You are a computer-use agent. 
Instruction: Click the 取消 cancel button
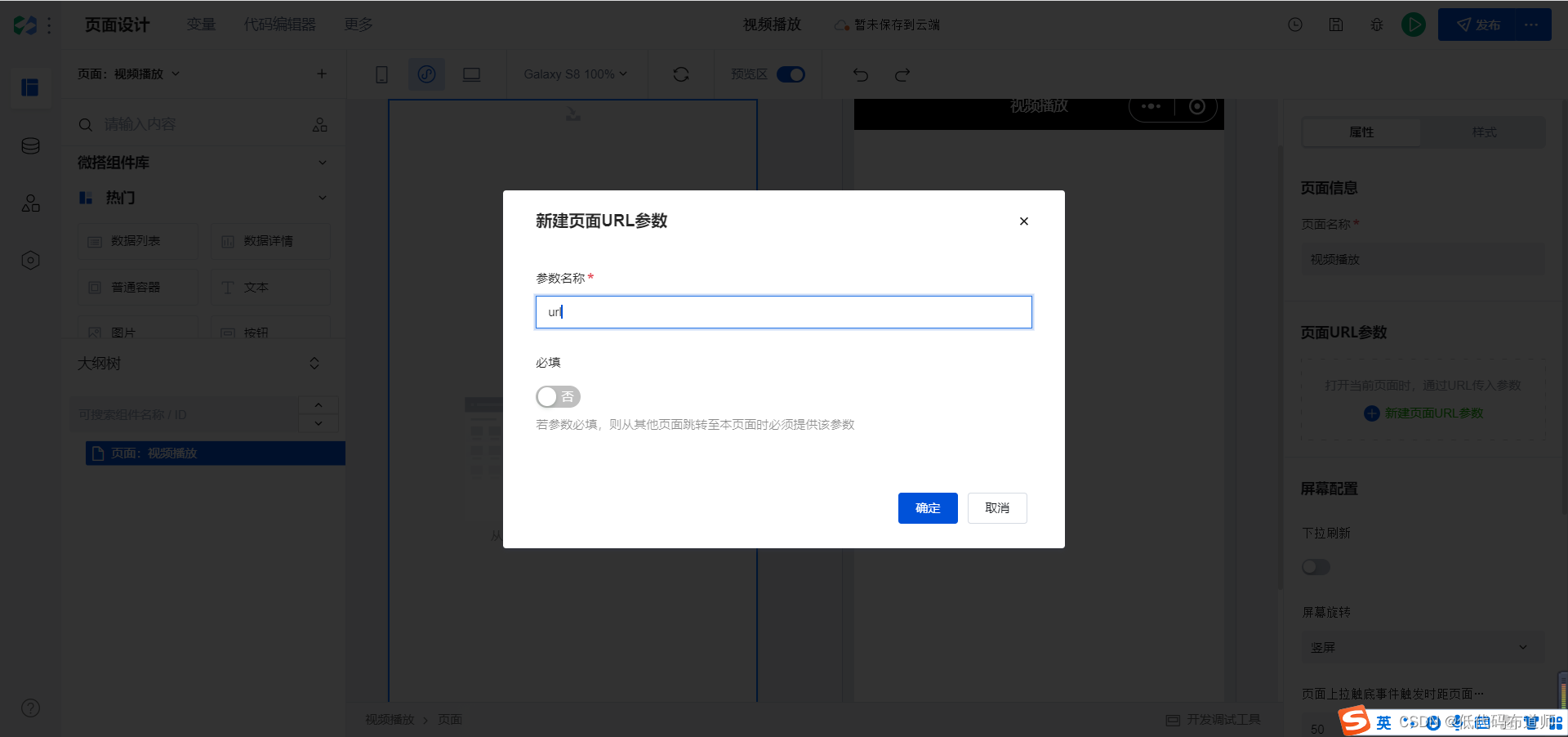pyautogui.click(x=997, y=508)
